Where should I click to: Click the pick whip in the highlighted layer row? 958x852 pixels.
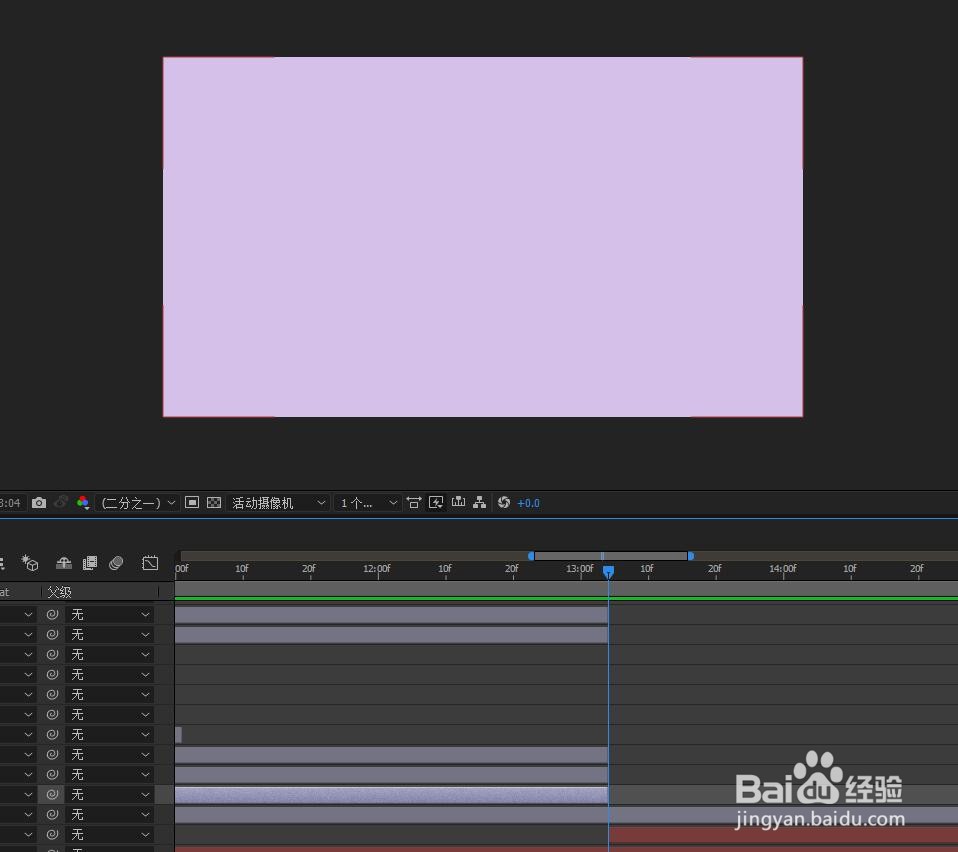(53, 795)
